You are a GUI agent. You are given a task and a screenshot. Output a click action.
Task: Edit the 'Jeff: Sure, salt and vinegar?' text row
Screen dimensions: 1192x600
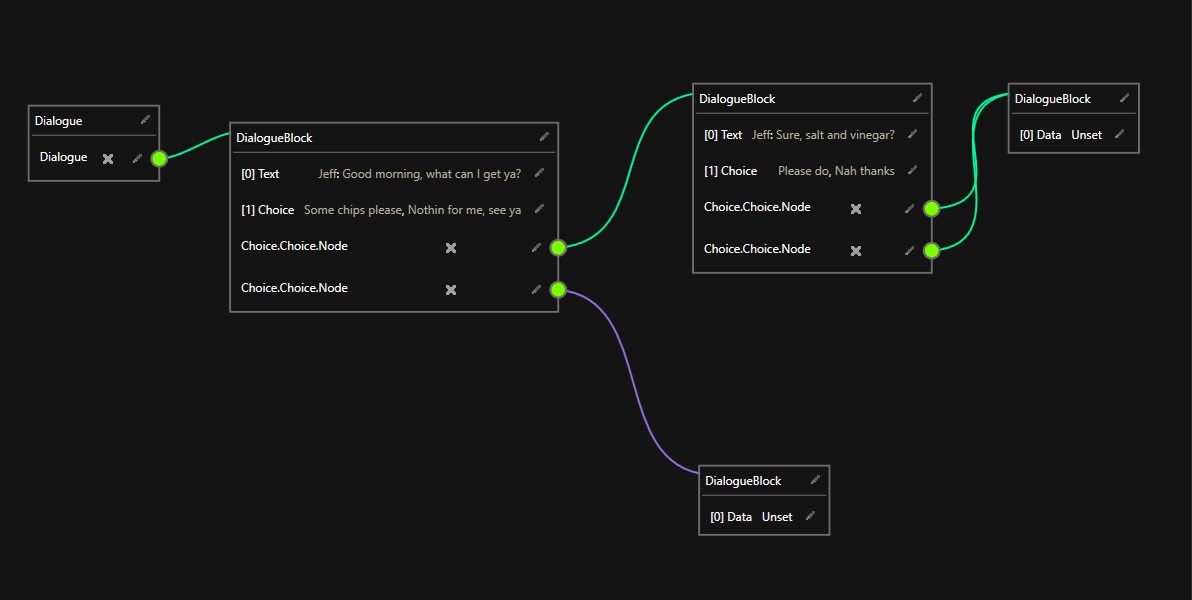(912, 134)
